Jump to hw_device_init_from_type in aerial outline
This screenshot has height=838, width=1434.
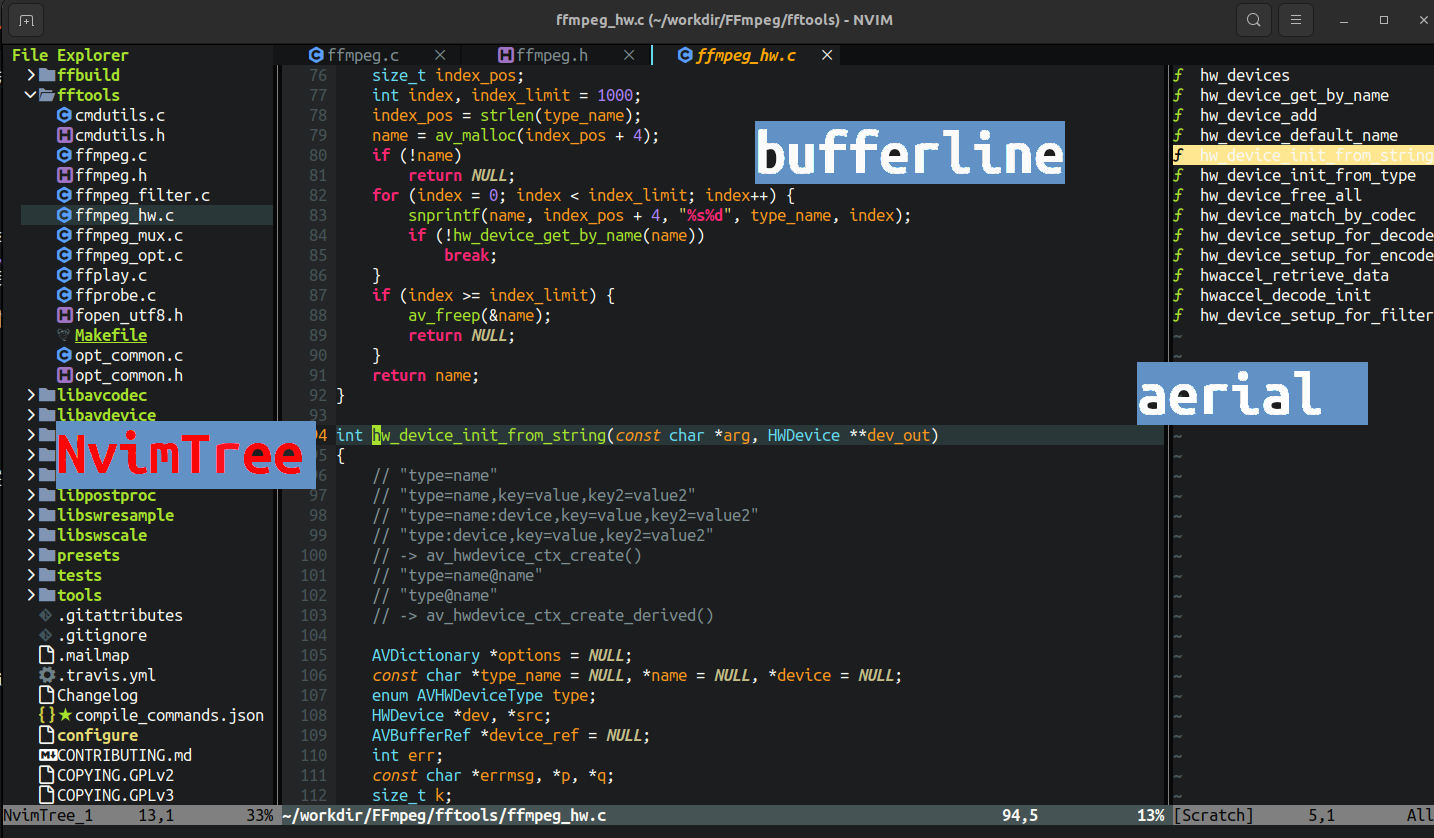(1308, 175)
